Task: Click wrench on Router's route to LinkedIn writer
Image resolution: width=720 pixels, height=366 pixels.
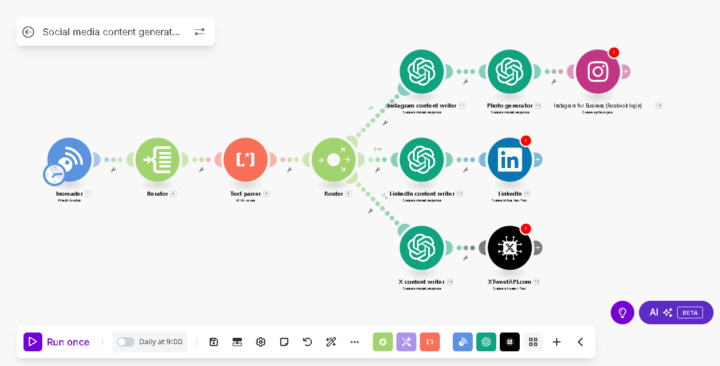Action: point(377,170)
